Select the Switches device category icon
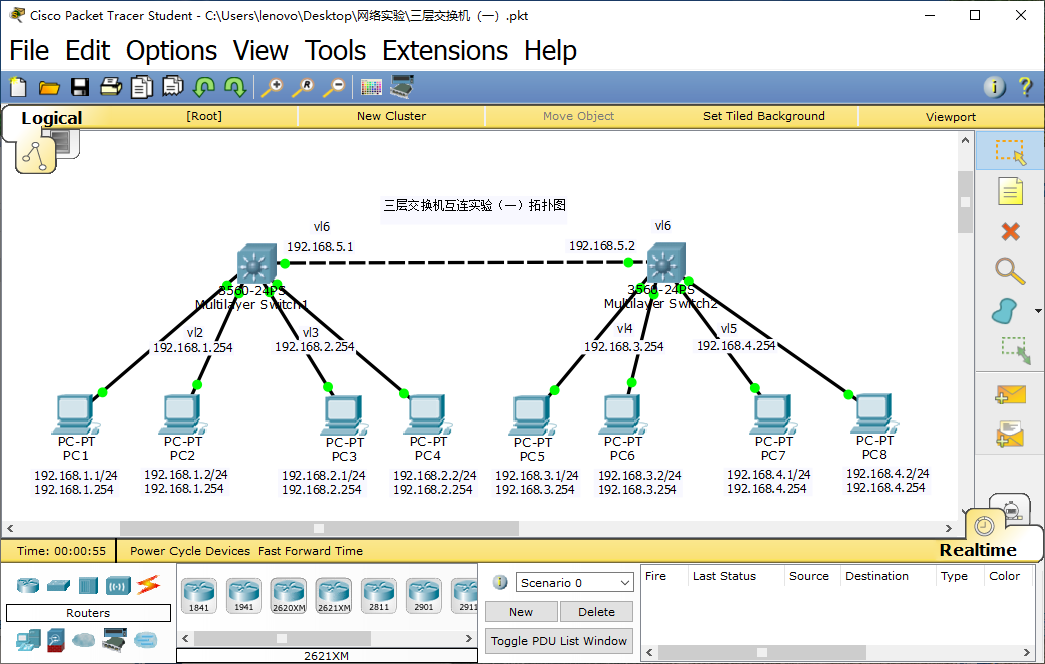This screenshot has width=1045, height=664. (x=58, y=586)
